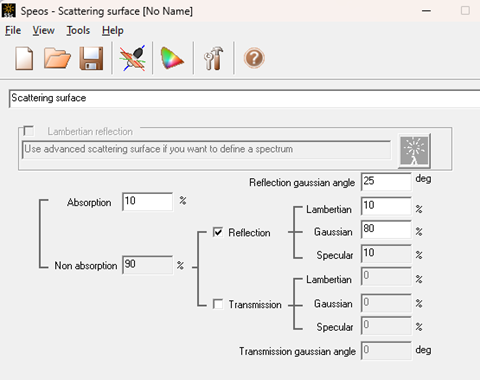Viewport: 480px width, 380px height.
Task: Open the Help menu
Action: (x=113, y=31)
